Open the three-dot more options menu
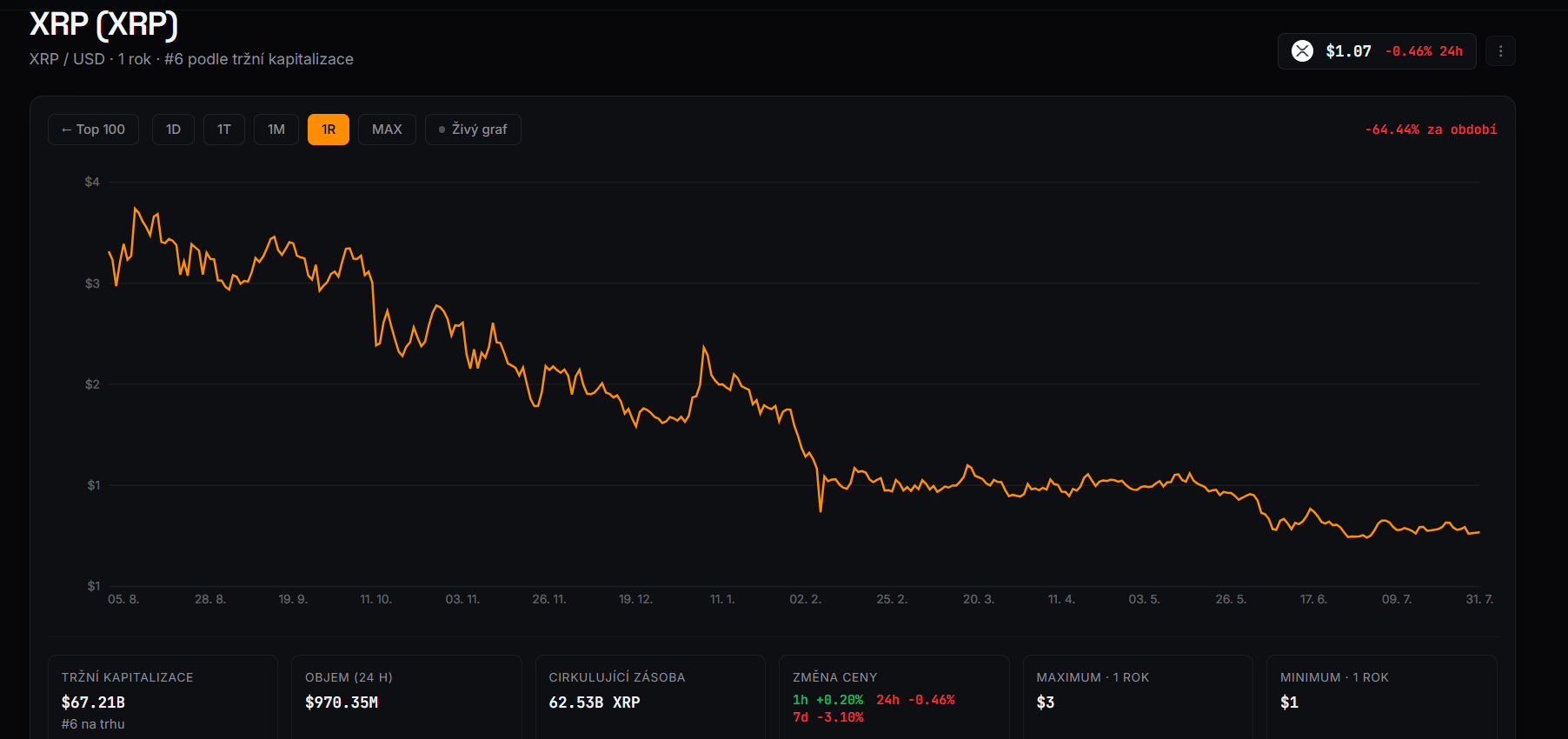Screen dimensions: 1568x739 click(x=1500, y=51)
